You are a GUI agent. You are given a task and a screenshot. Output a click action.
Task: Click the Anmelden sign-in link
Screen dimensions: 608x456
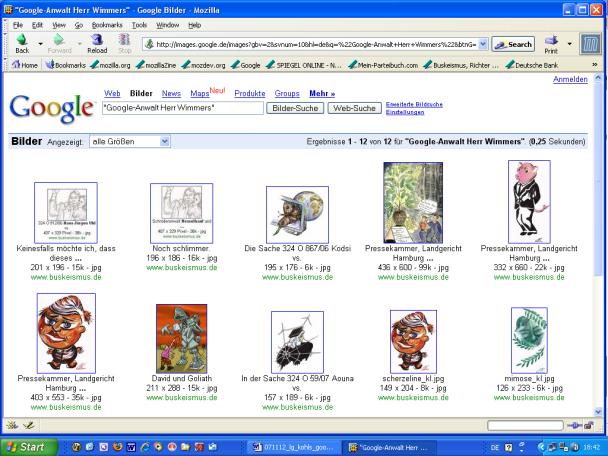tap(570, 79)
